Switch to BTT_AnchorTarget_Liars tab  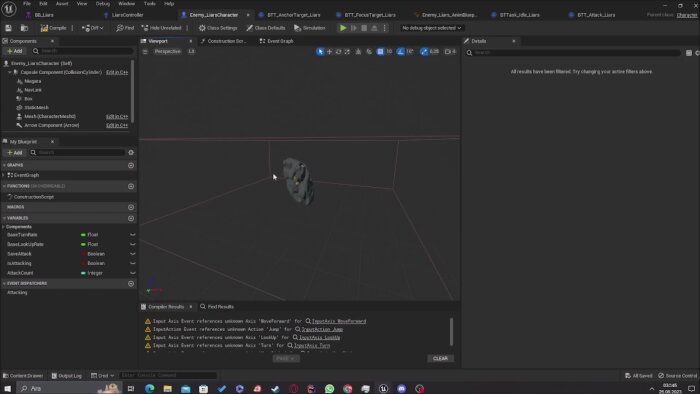(293, 15)
